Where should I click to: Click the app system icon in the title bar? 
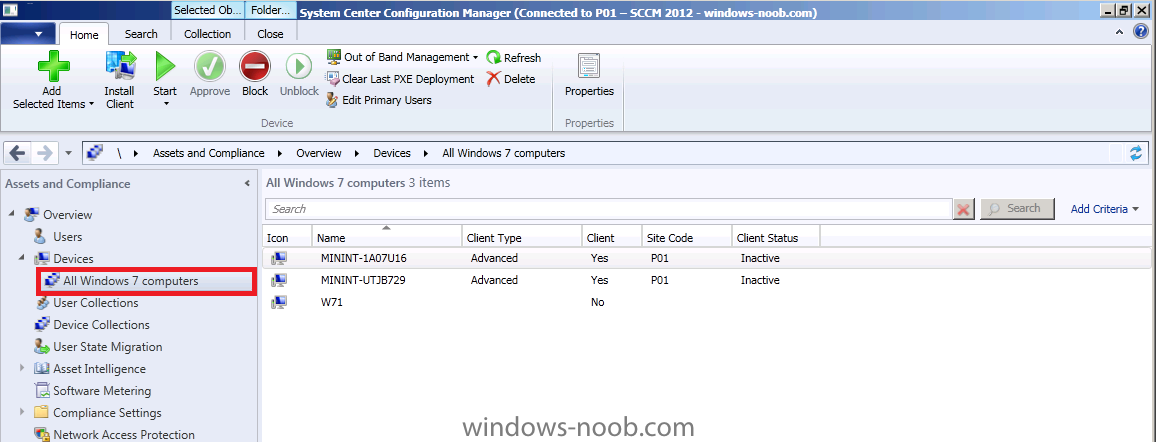point(10,10)
